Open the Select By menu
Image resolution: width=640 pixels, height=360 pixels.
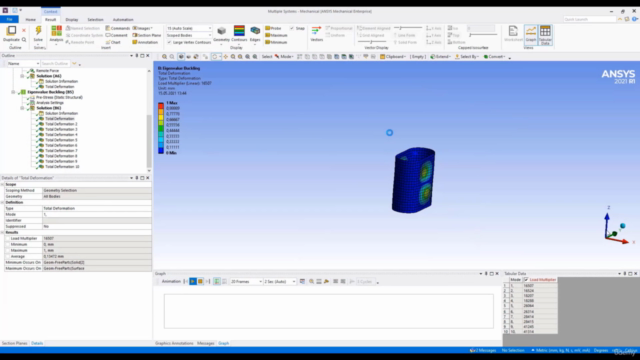(x=467, y=57)
